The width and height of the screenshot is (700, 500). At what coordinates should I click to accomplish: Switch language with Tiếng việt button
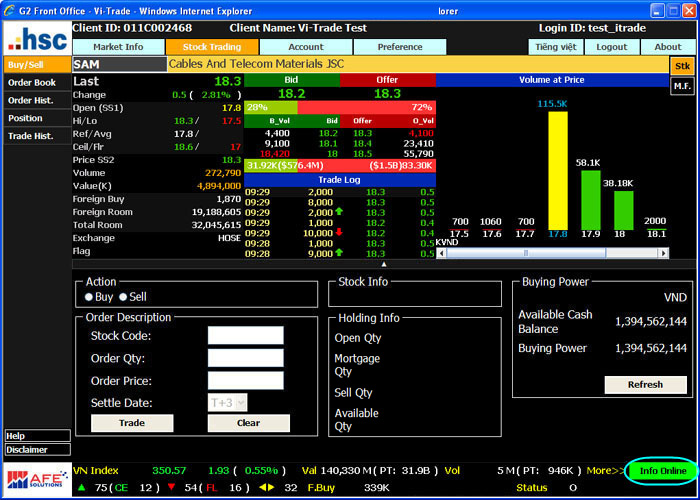[x=556, y=47]
